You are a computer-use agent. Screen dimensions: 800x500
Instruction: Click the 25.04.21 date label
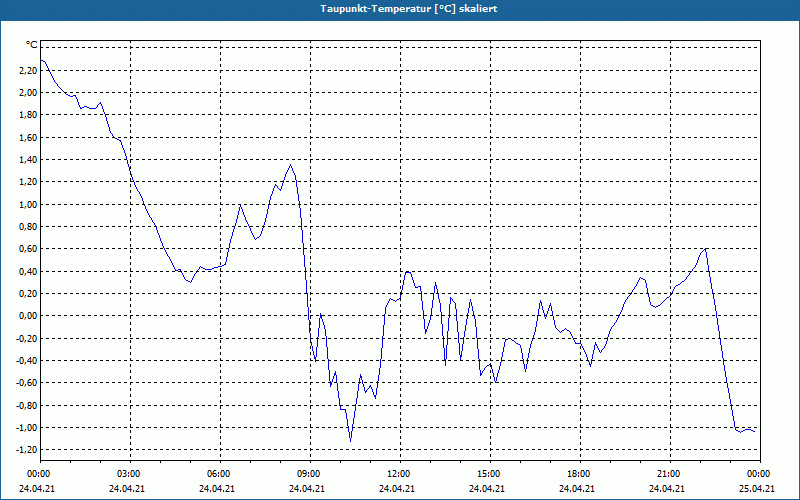pos(757,489)
